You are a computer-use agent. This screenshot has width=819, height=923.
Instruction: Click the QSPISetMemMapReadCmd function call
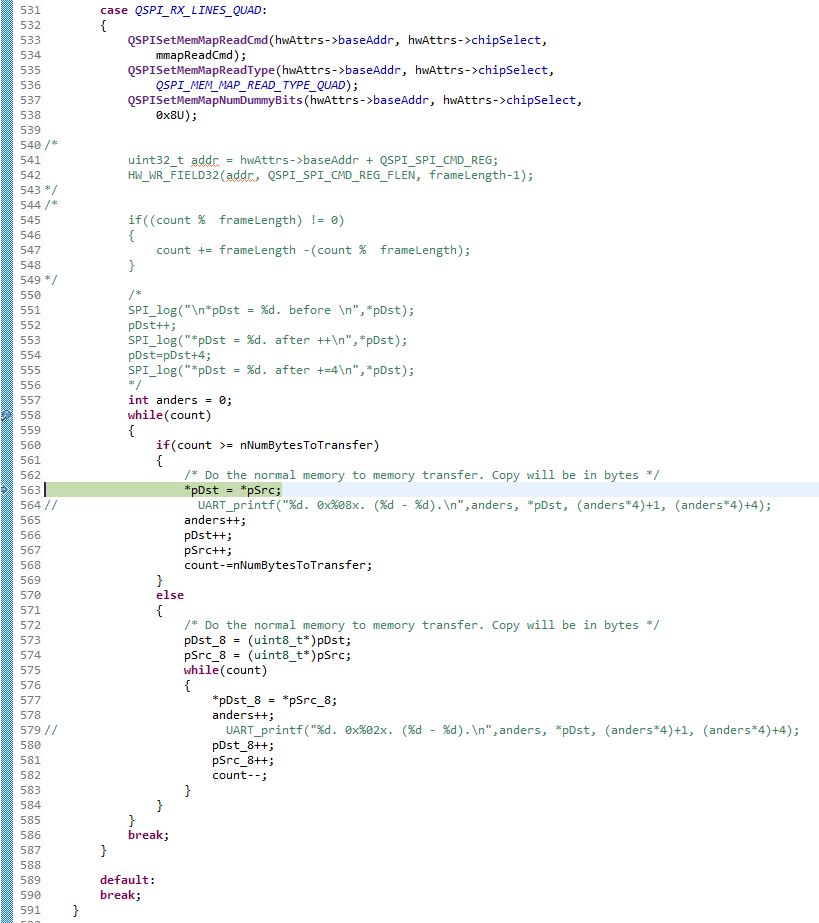[x=198, y=40]
